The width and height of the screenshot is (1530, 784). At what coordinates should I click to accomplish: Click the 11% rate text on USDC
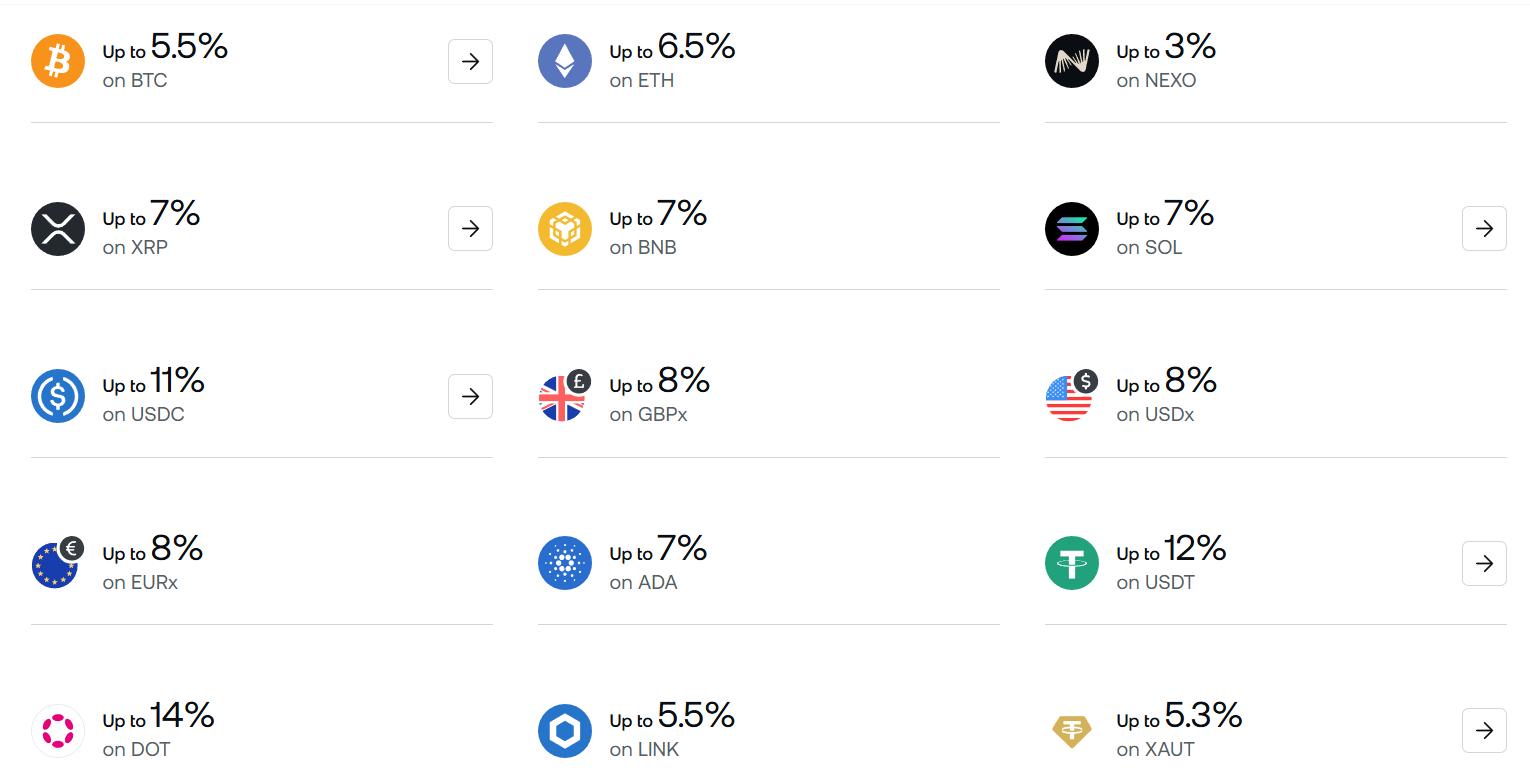point(176,381)
